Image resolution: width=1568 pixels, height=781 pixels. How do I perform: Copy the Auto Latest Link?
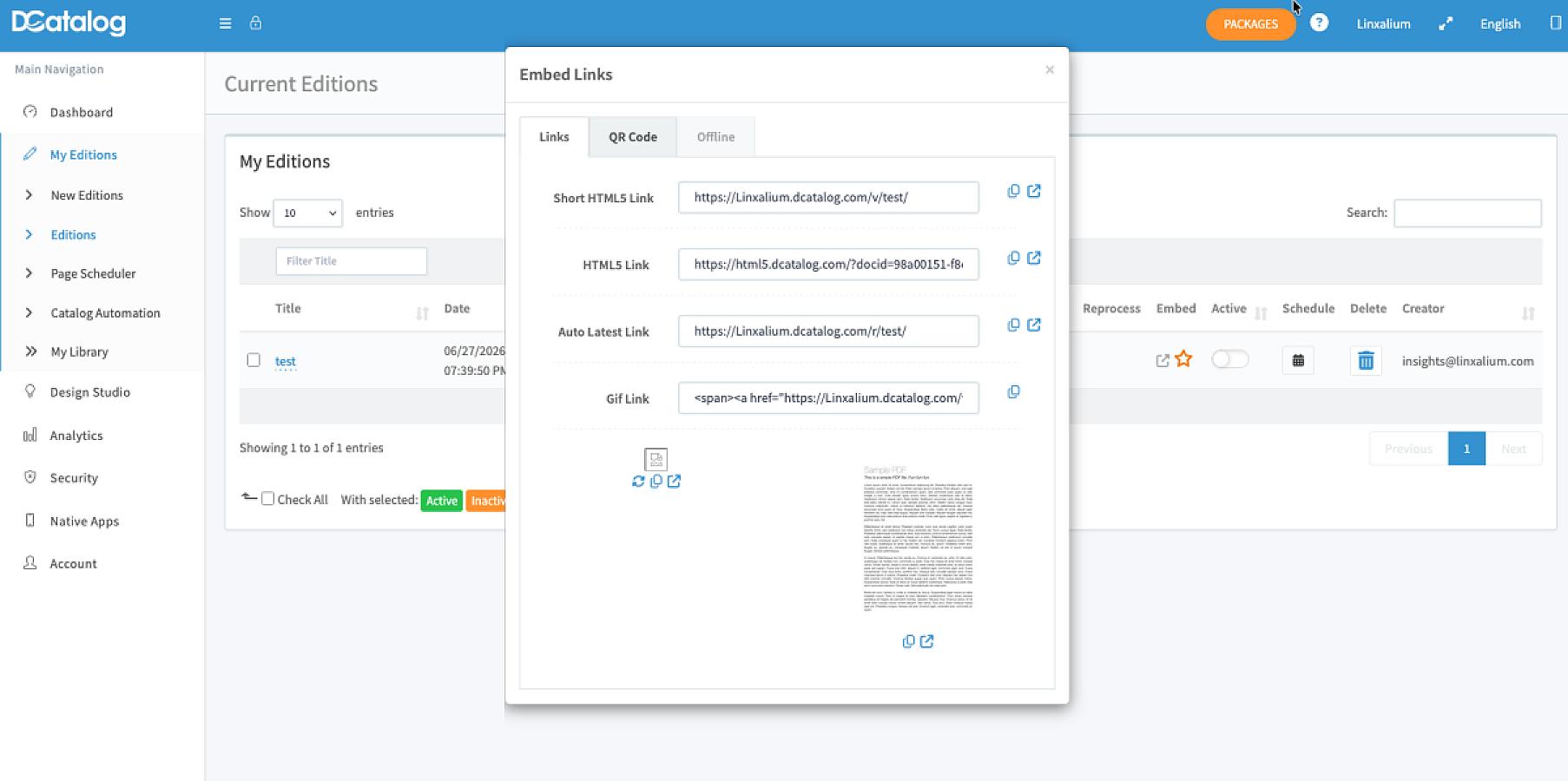[x=1013, y=325]
